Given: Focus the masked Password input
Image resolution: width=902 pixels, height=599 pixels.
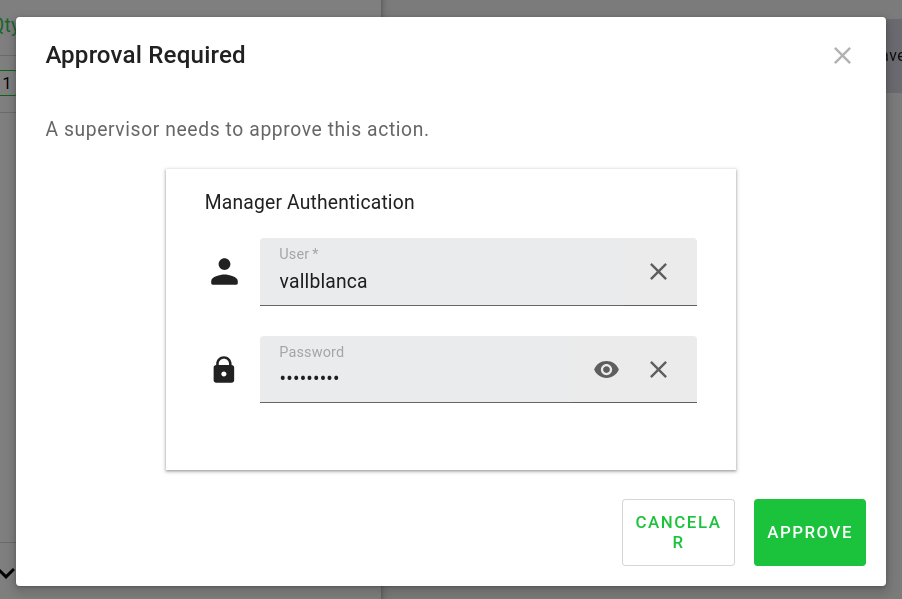Looking at the screenshot, I should [x=420, y=378].
